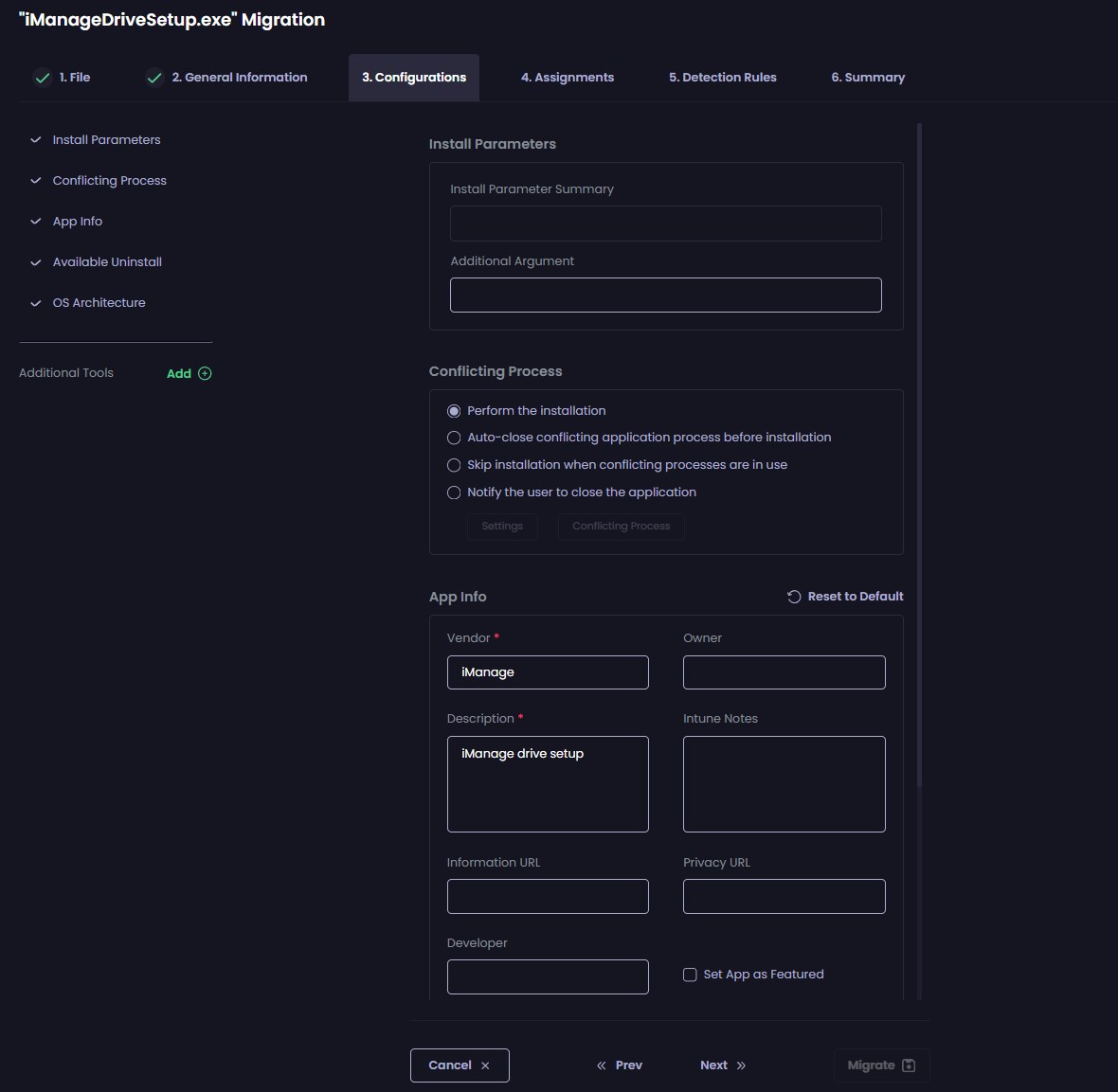Viewport: 1118px width, 1092px height.
Task: Click the X icon on Cancel button
Action: (x=485, y=1065)
